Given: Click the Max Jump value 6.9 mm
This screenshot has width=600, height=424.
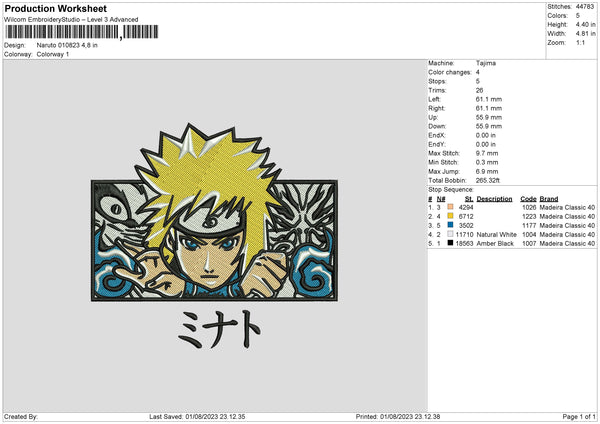Looking at the screenshot, I should (x=487, y=171).
